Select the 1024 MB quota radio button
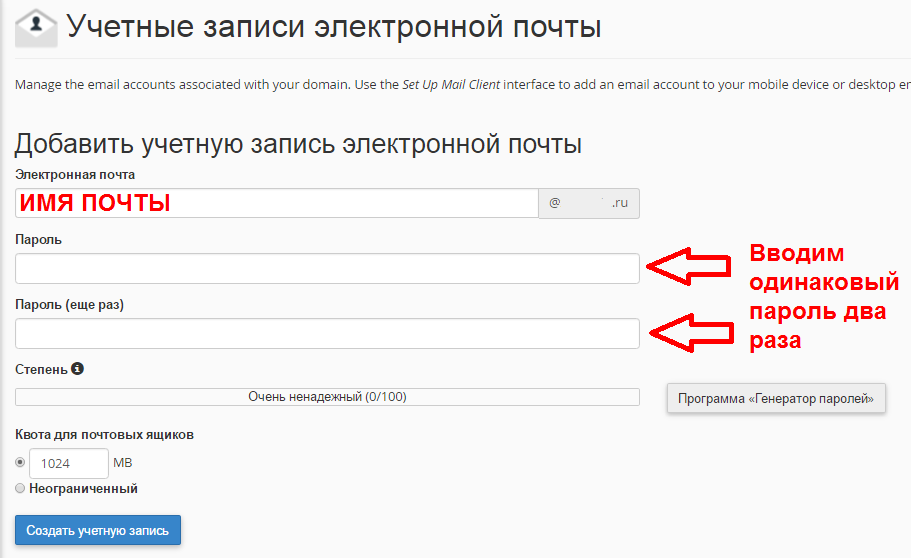 coord(20,463)
